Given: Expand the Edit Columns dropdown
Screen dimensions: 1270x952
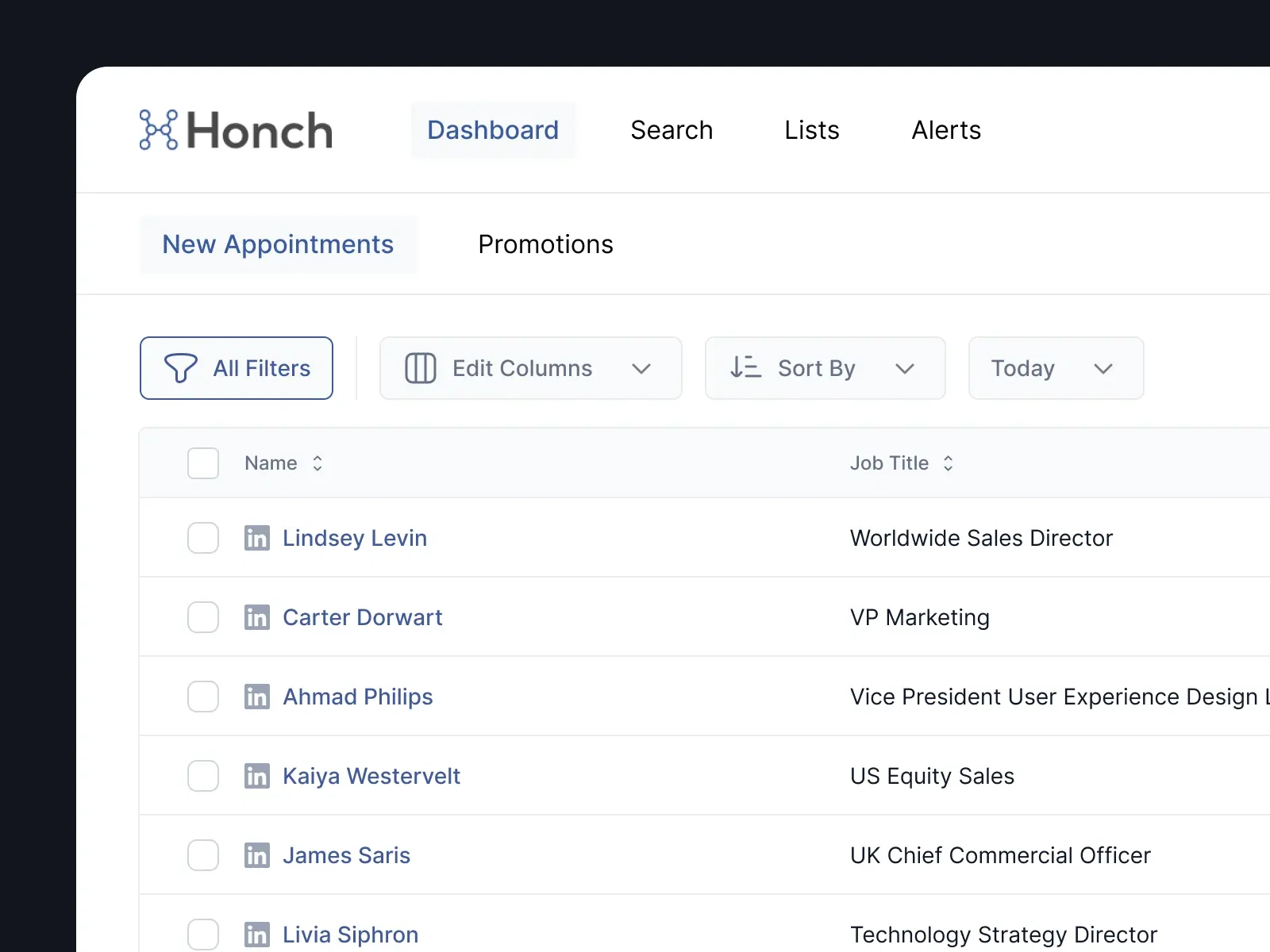Looking at the screenshot, I should 530,368.
